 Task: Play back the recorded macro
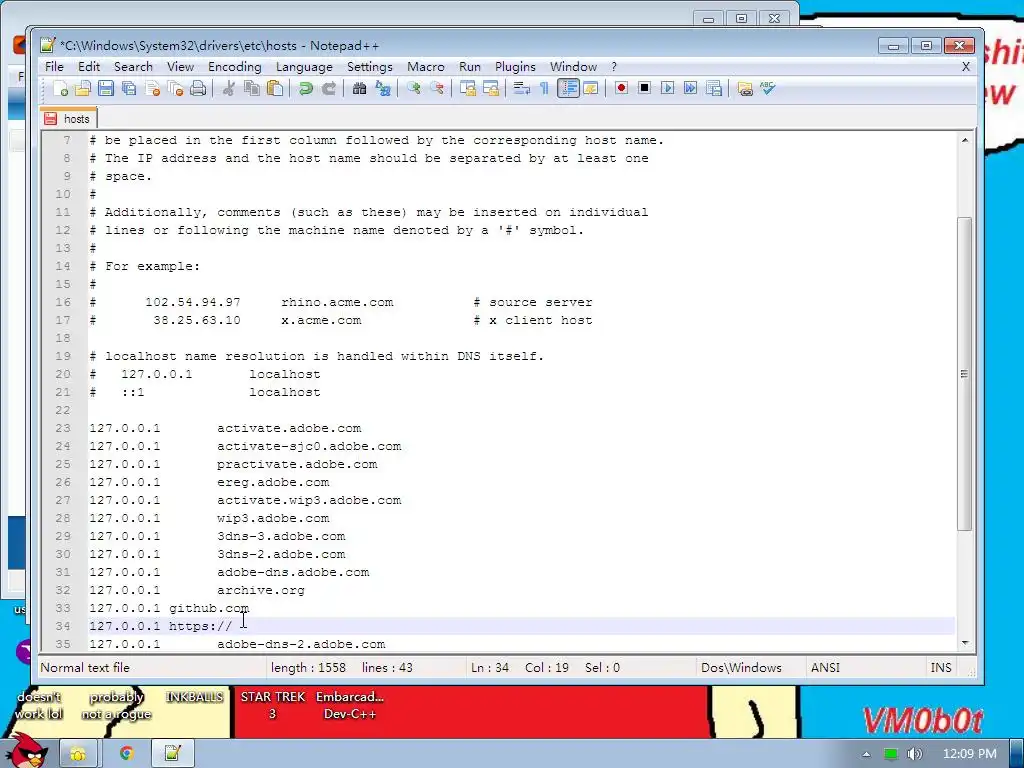(x=667, y=88)
